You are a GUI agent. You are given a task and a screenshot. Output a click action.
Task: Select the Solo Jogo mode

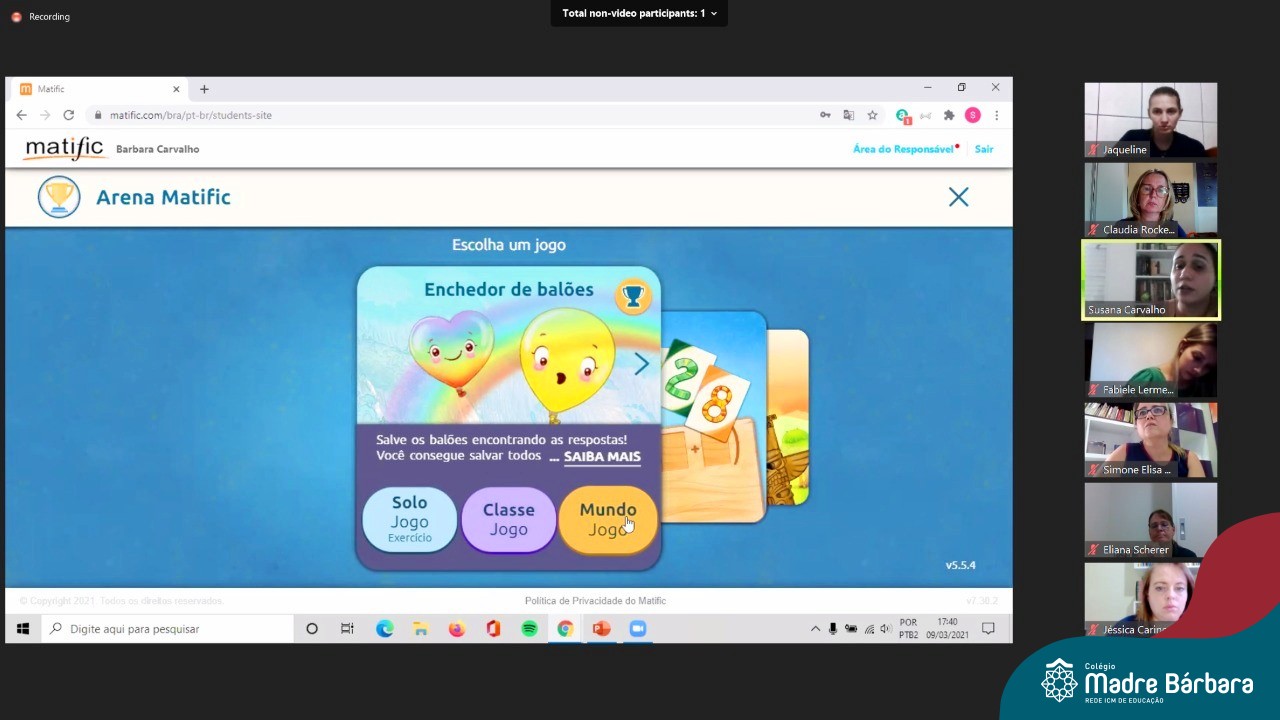click(x=409, y=519)
